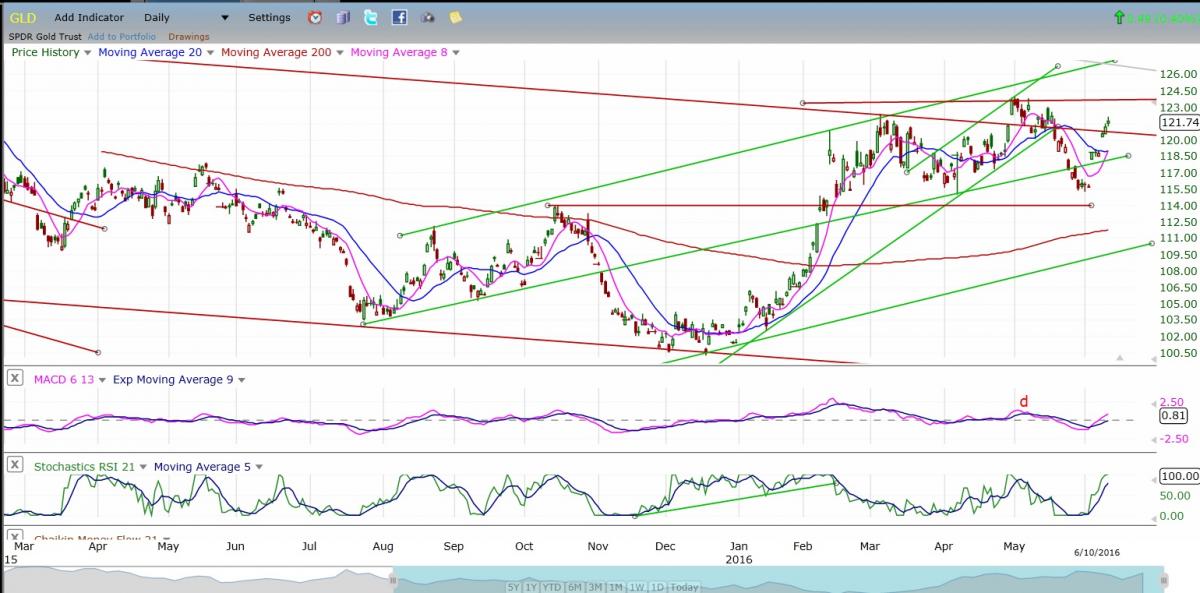1200x593 pixels.
Task: Grab the right handle of the range selector
Action: click(x=1163, y=580)
